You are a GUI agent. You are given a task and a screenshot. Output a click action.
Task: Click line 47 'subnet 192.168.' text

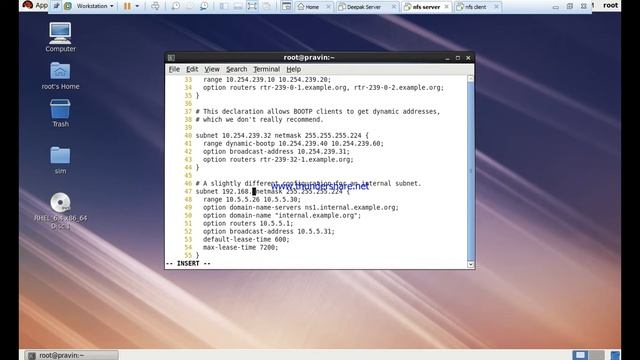point(224,191)
